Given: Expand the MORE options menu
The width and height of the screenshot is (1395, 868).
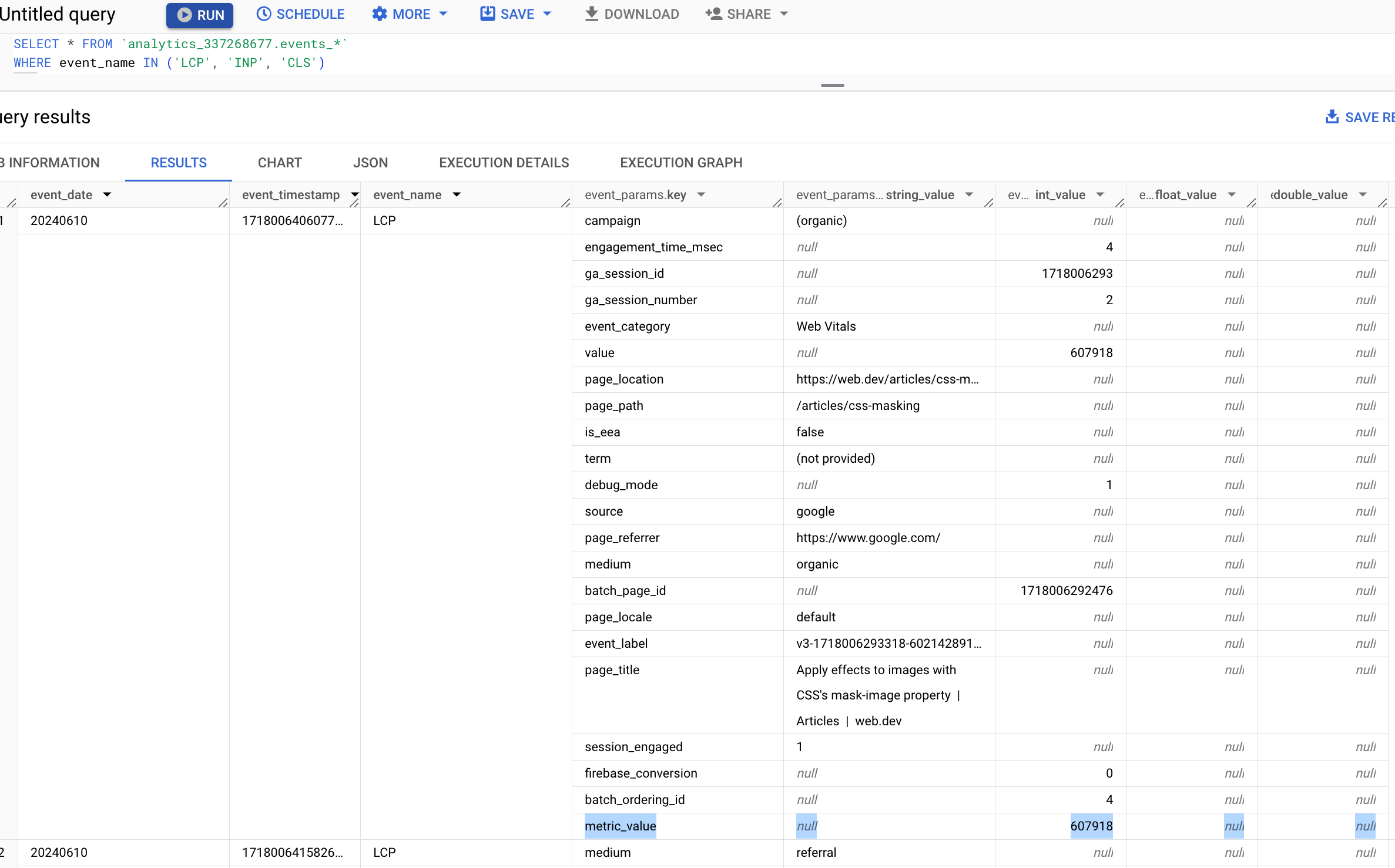Looking at the screenshot, I should pyautogui.click(x=408, y=14).
